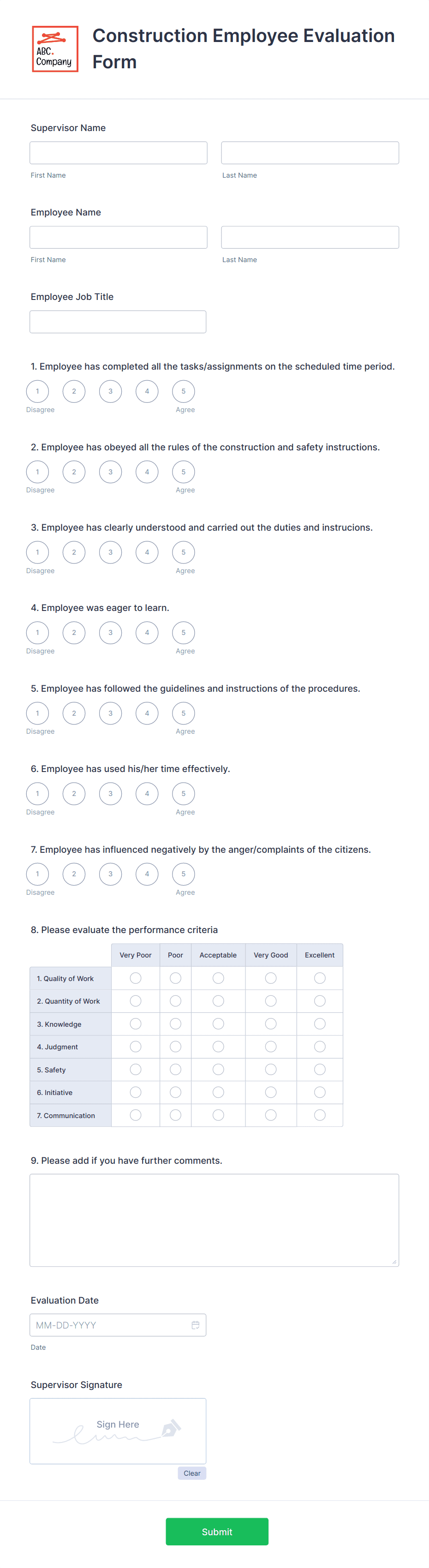Image resolution: width=429 pixels, height=1568 pixels.
Task: Clear the supervisor signature
Action: point(192,1473)
